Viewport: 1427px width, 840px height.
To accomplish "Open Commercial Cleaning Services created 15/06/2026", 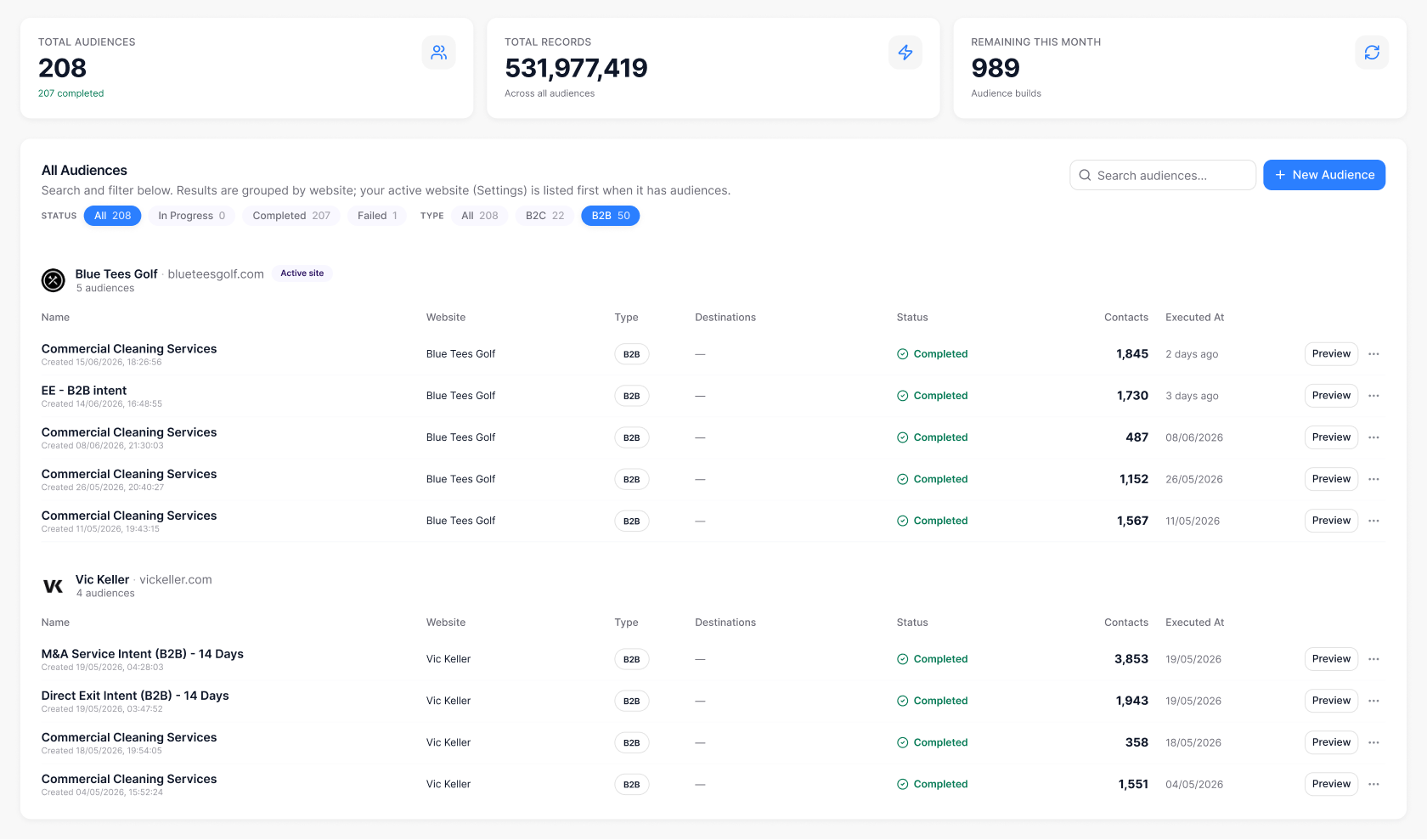I will [x=129, y=349].
